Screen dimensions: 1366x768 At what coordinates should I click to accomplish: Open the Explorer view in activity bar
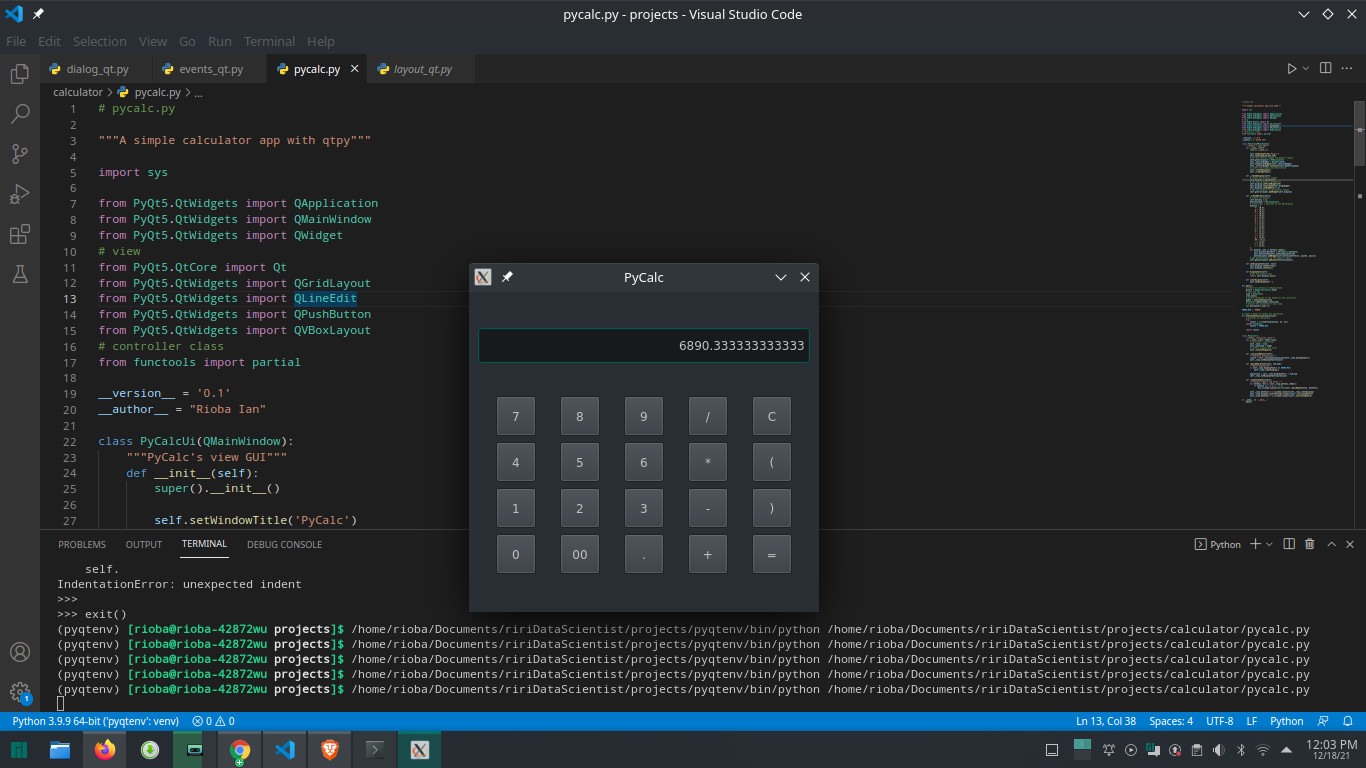(19, 74)
